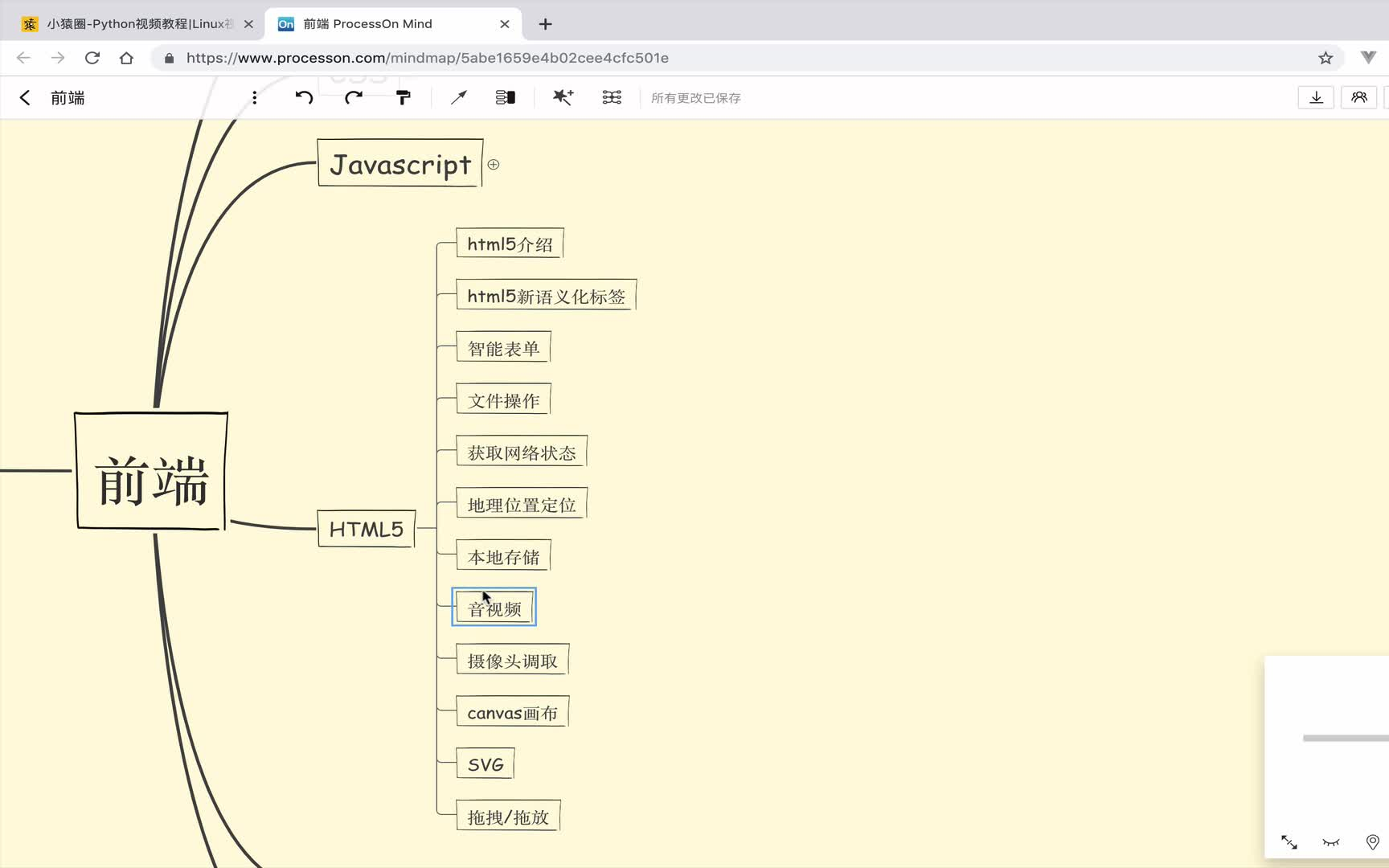Image resolution: width=1389 pixels, height=868 pixels.
Task: Reload the page with refresh icon
Action: (92, 58)
